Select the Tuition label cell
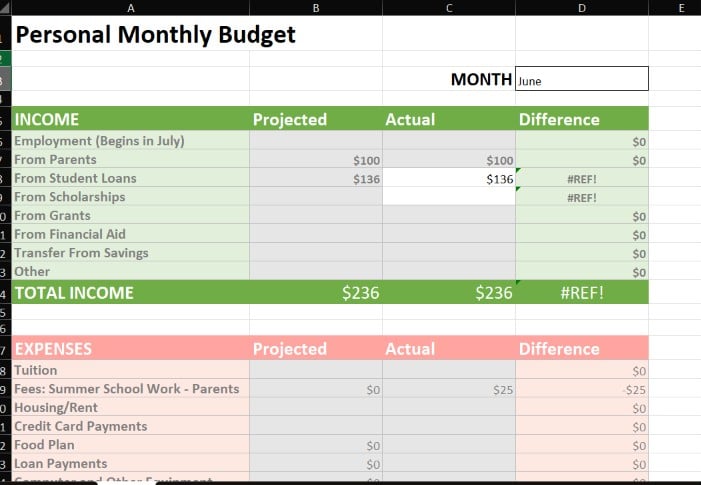Viewport: 701px width, 485px height. pos(131,370)
